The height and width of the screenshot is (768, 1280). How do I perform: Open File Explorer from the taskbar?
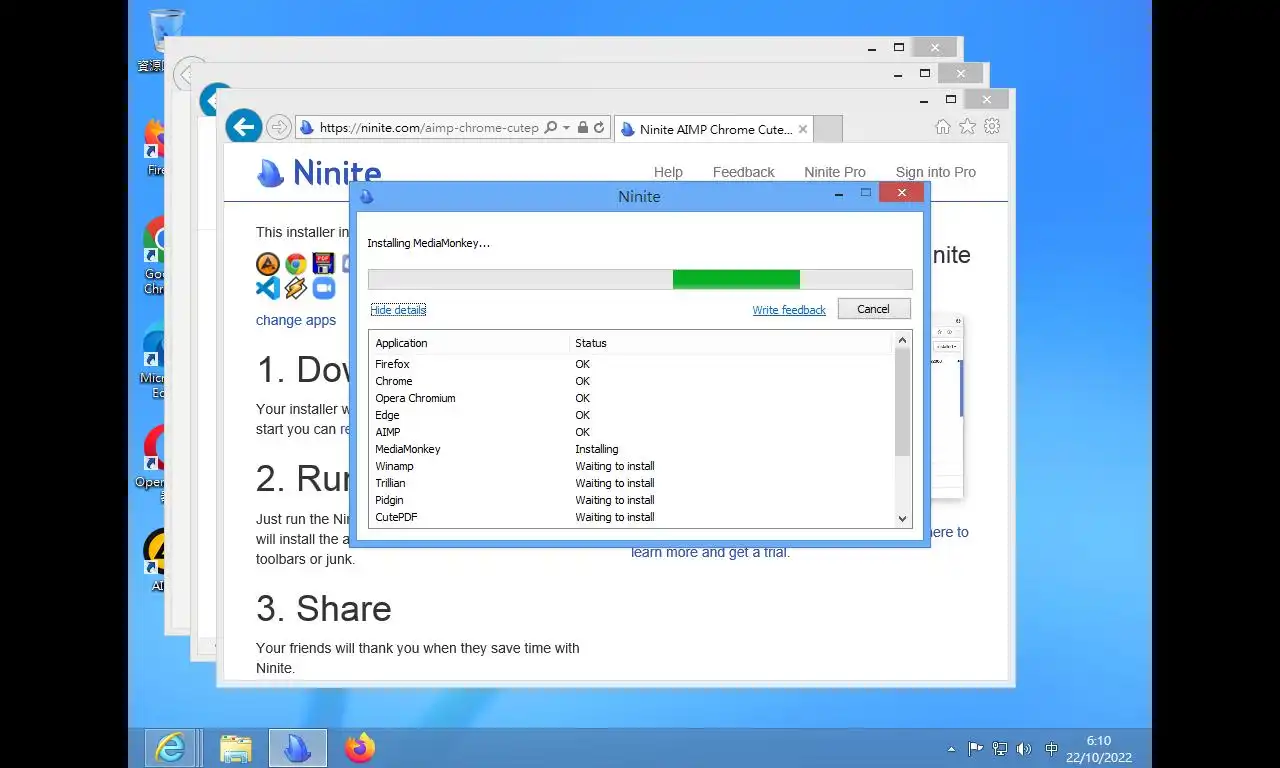(x=236, y=748)
